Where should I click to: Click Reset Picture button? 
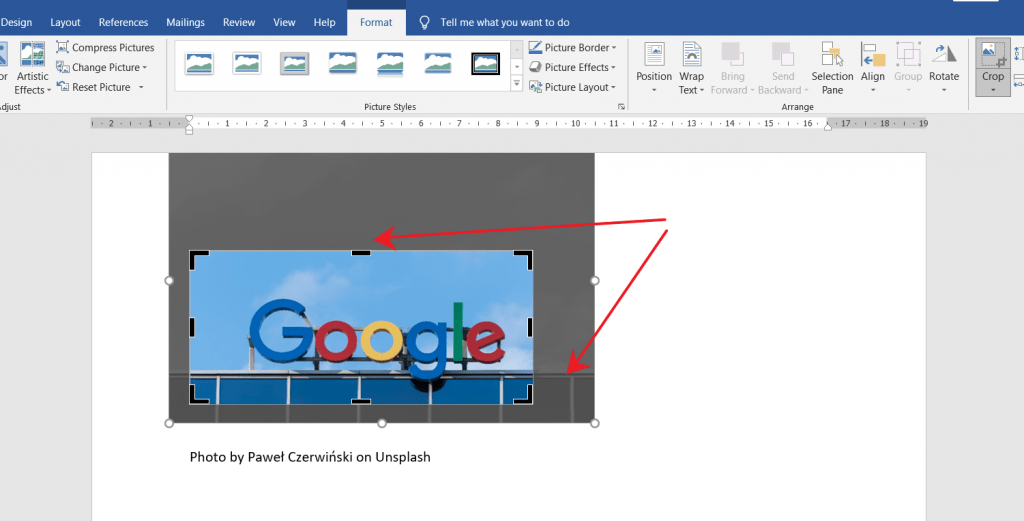pyautogui.click(x=100, y=87)
